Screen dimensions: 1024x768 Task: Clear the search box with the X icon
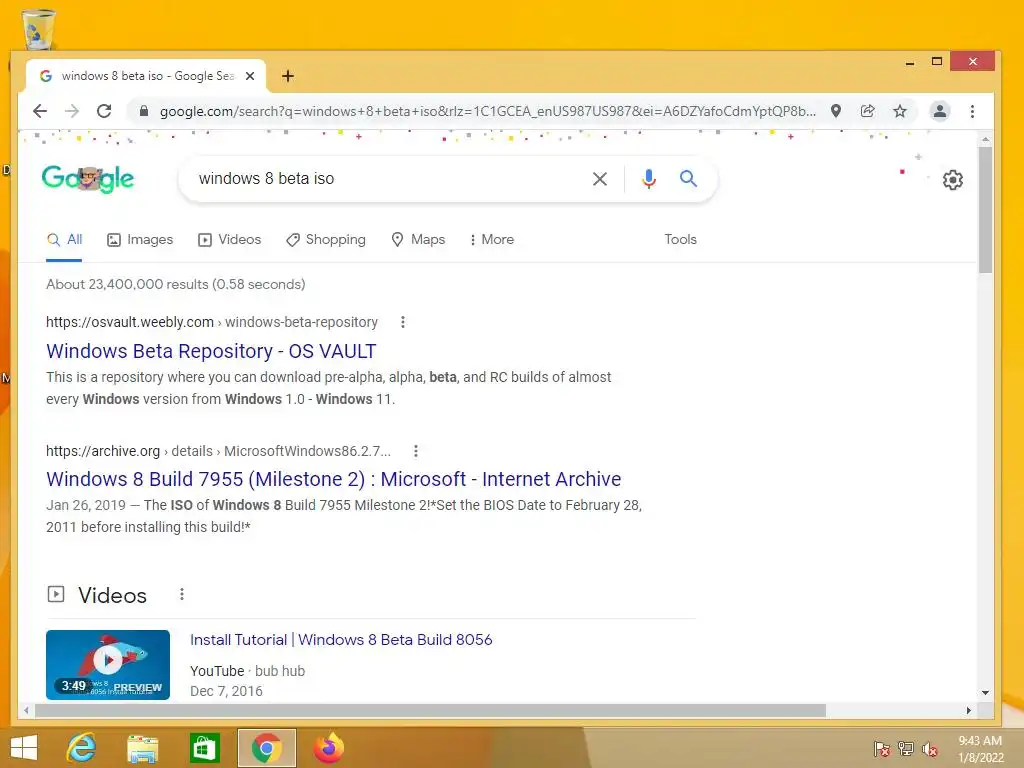[x=600, y=178]
